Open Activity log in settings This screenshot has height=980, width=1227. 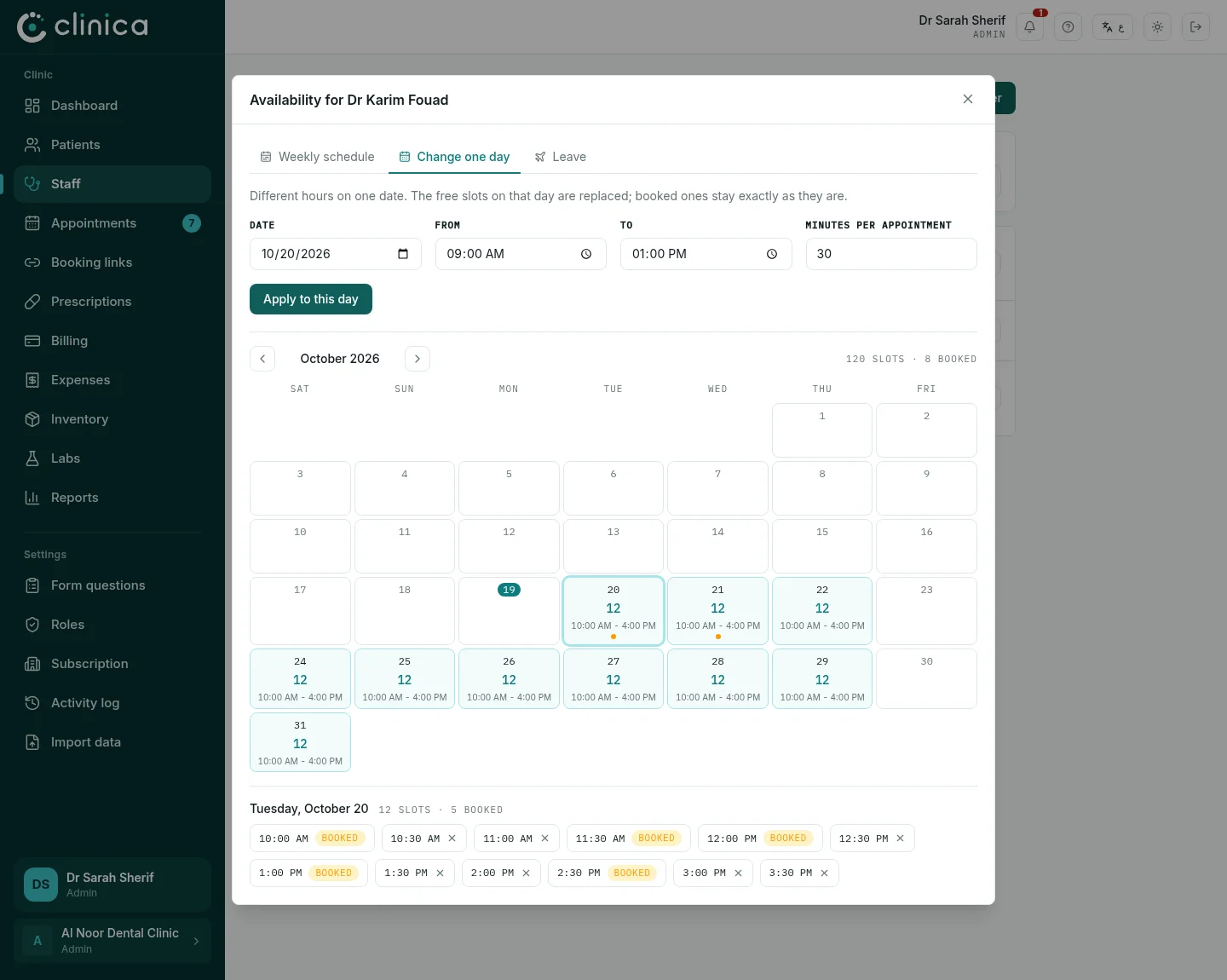click(x=112, y=703)
